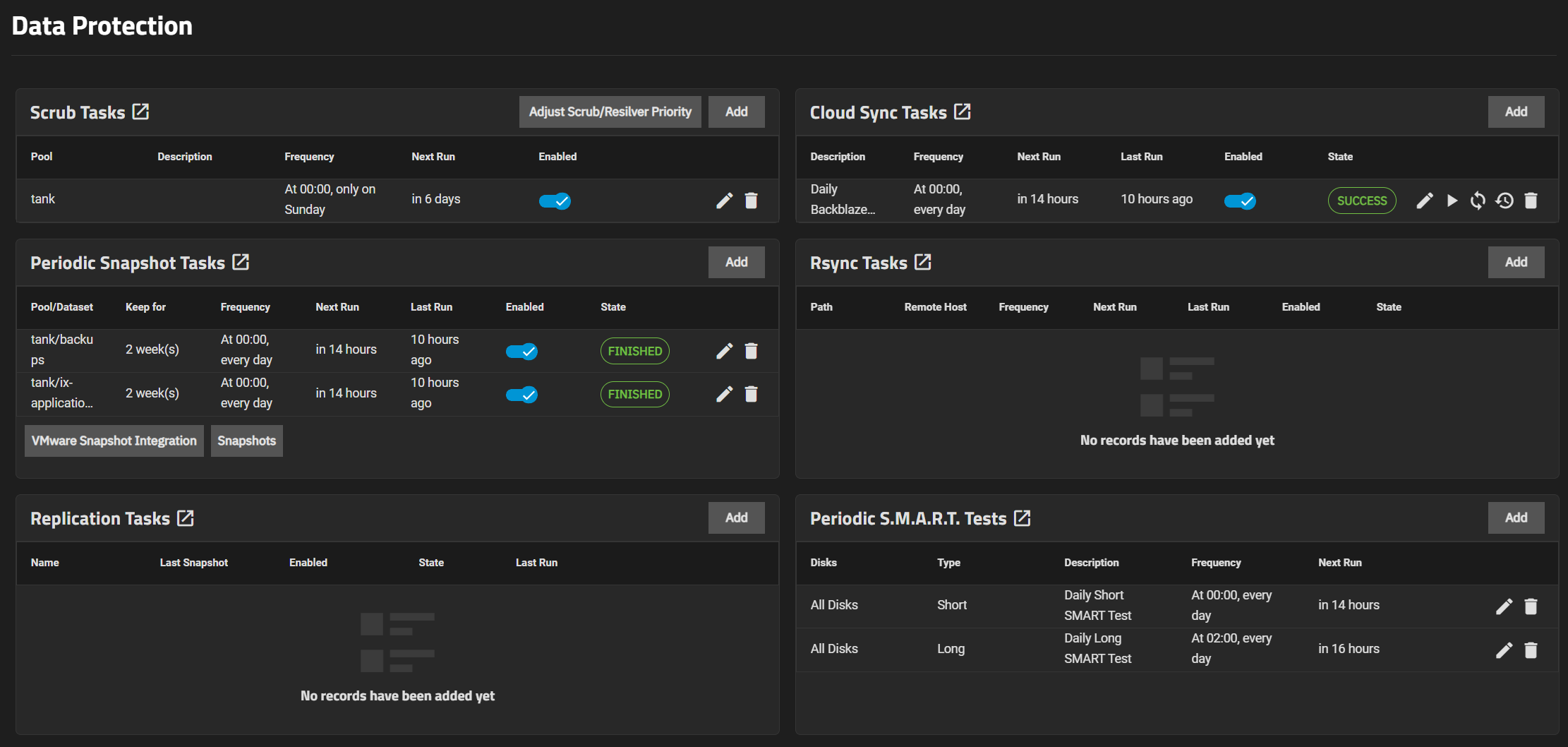This screenshot has width=1568, height=747.
Task: Click the Periodic S.M.A.R.T. Tests heading
Action: click(x=908, y=518)
